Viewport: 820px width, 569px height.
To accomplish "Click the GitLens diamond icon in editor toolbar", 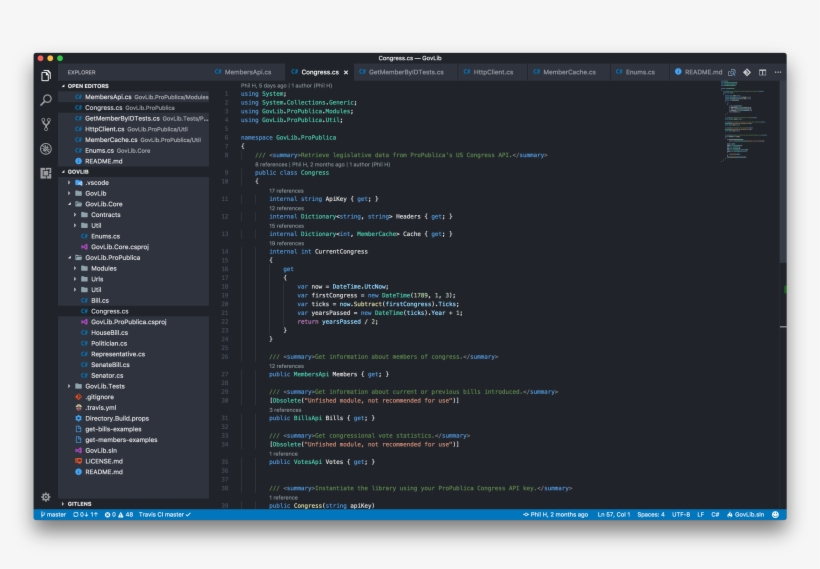I will [x=747, y=72].
